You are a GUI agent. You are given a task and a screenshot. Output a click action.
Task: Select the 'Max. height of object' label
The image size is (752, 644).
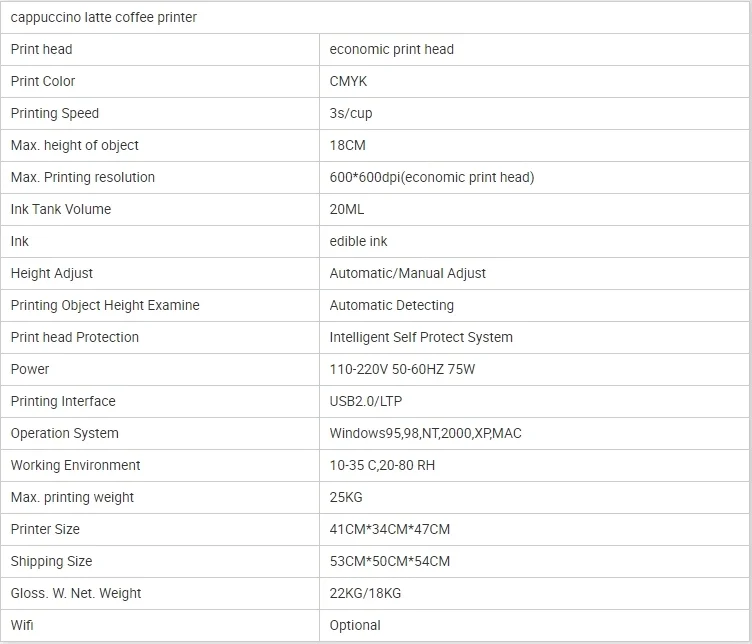pyautogui.click(x=76, y=145)
